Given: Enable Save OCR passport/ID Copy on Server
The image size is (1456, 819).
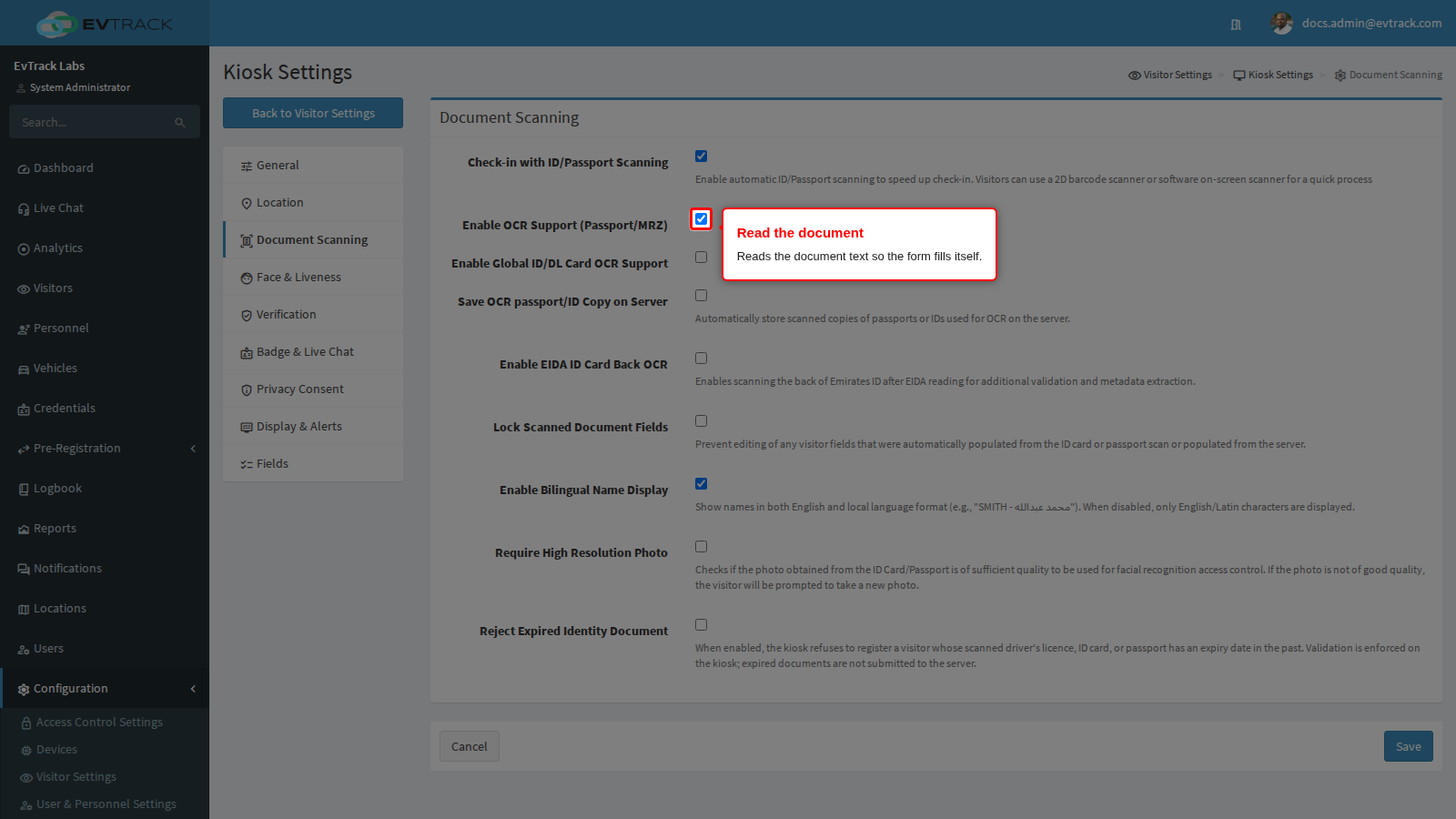Looking at the screenshot, I should [701, 296].
